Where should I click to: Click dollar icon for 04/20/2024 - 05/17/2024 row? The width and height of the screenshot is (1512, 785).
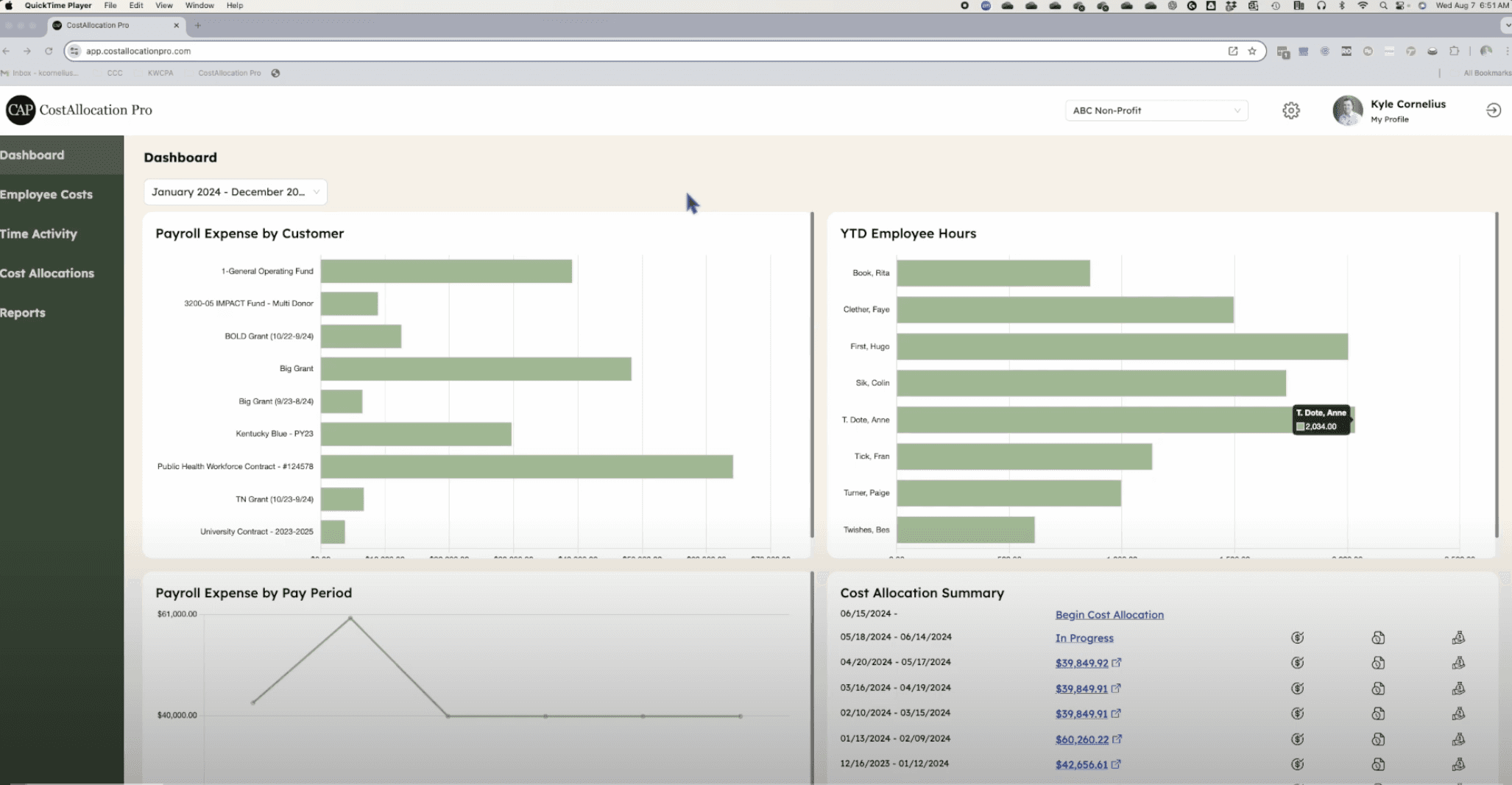click(1297, 663)
